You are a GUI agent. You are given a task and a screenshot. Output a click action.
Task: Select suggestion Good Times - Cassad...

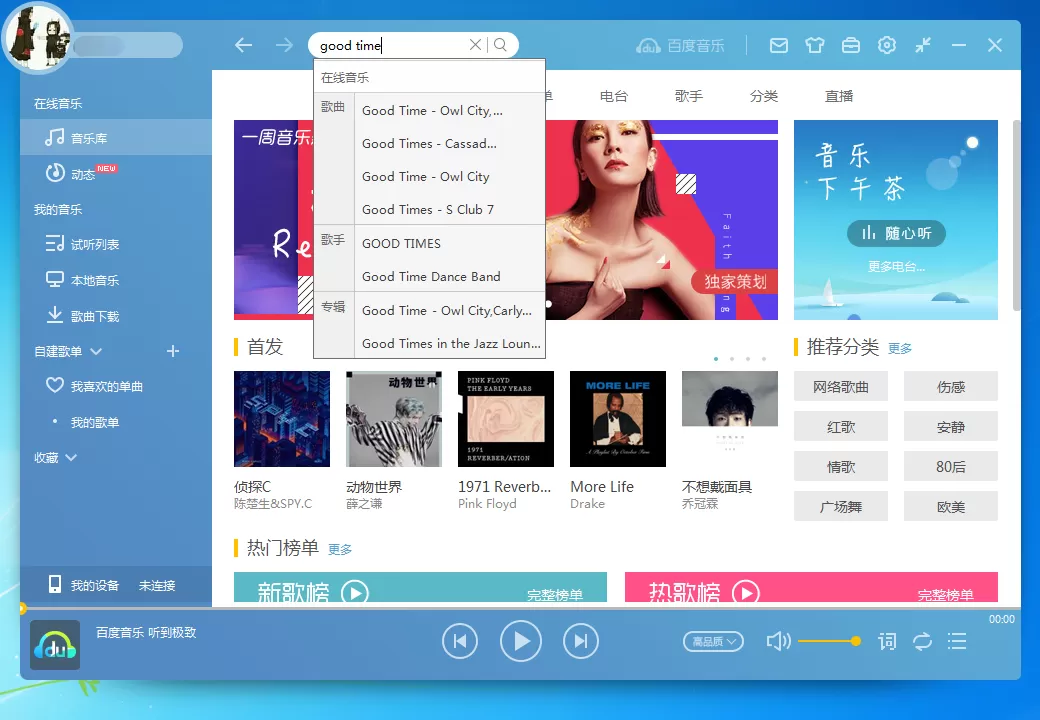pyautogui.click(x=450, y=143)
